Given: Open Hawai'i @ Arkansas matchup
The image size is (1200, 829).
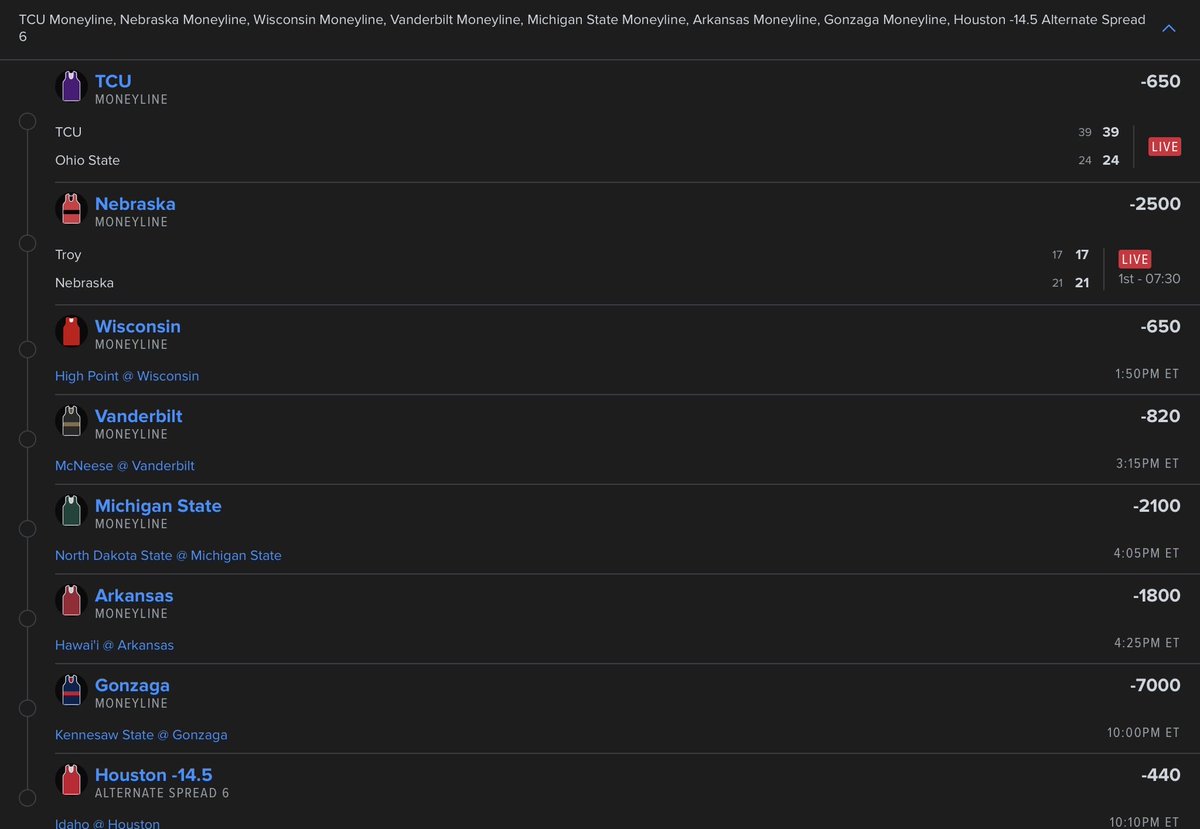Looking at the screenshot, I should coord(114,645).
